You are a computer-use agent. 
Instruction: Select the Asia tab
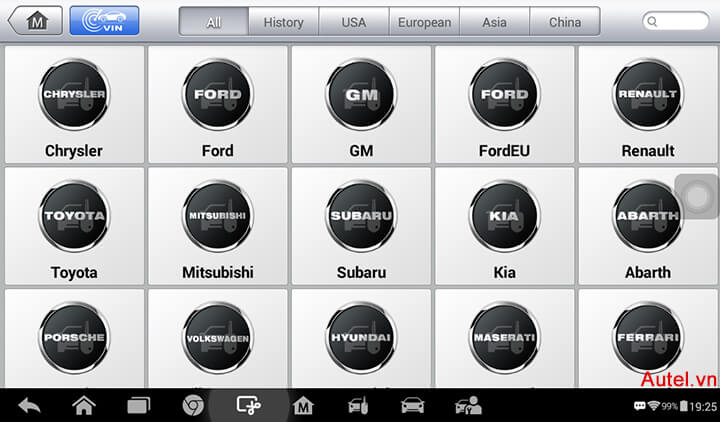tap(495, 22)
